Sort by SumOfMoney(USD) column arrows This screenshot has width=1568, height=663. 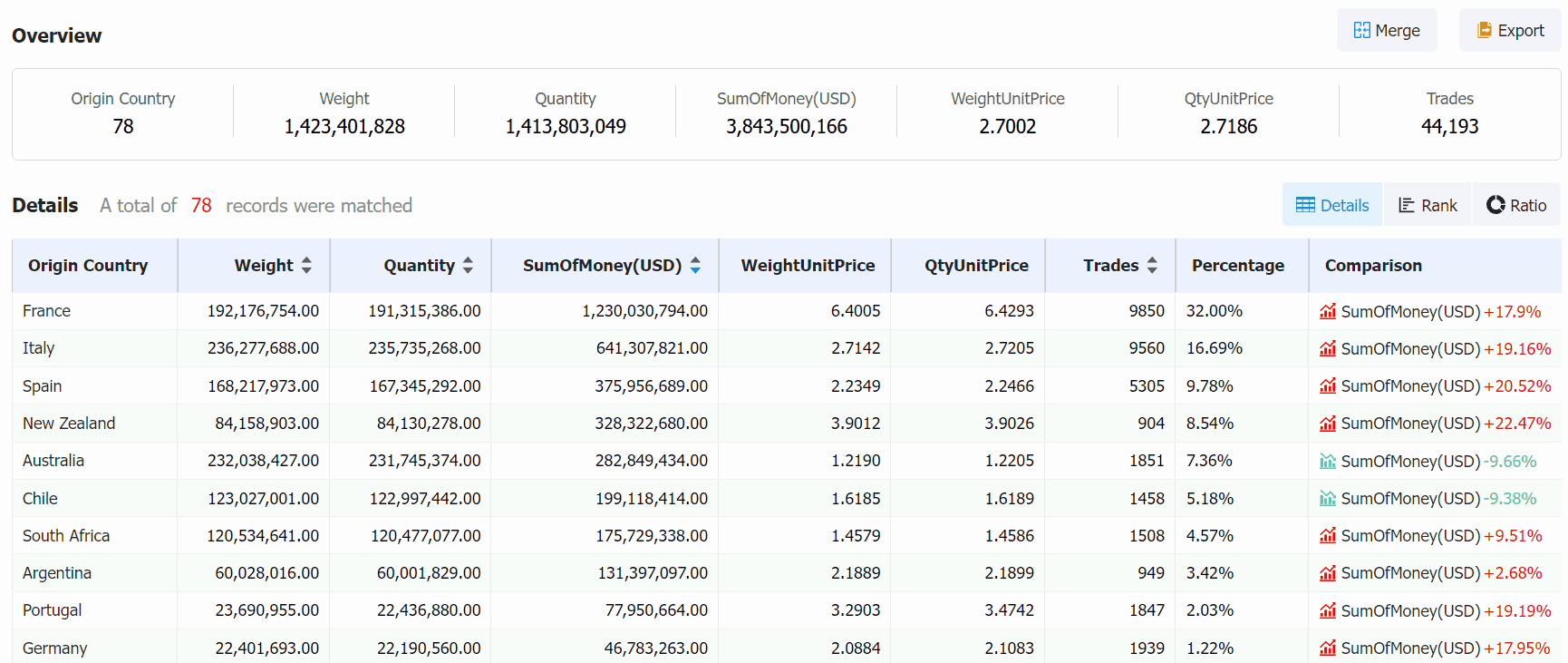[695, 265]
